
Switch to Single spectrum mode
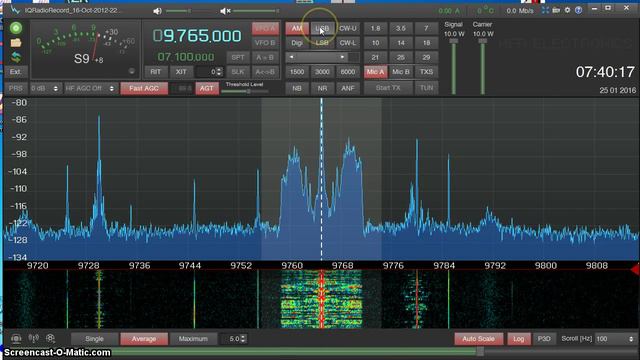(94, 339)
